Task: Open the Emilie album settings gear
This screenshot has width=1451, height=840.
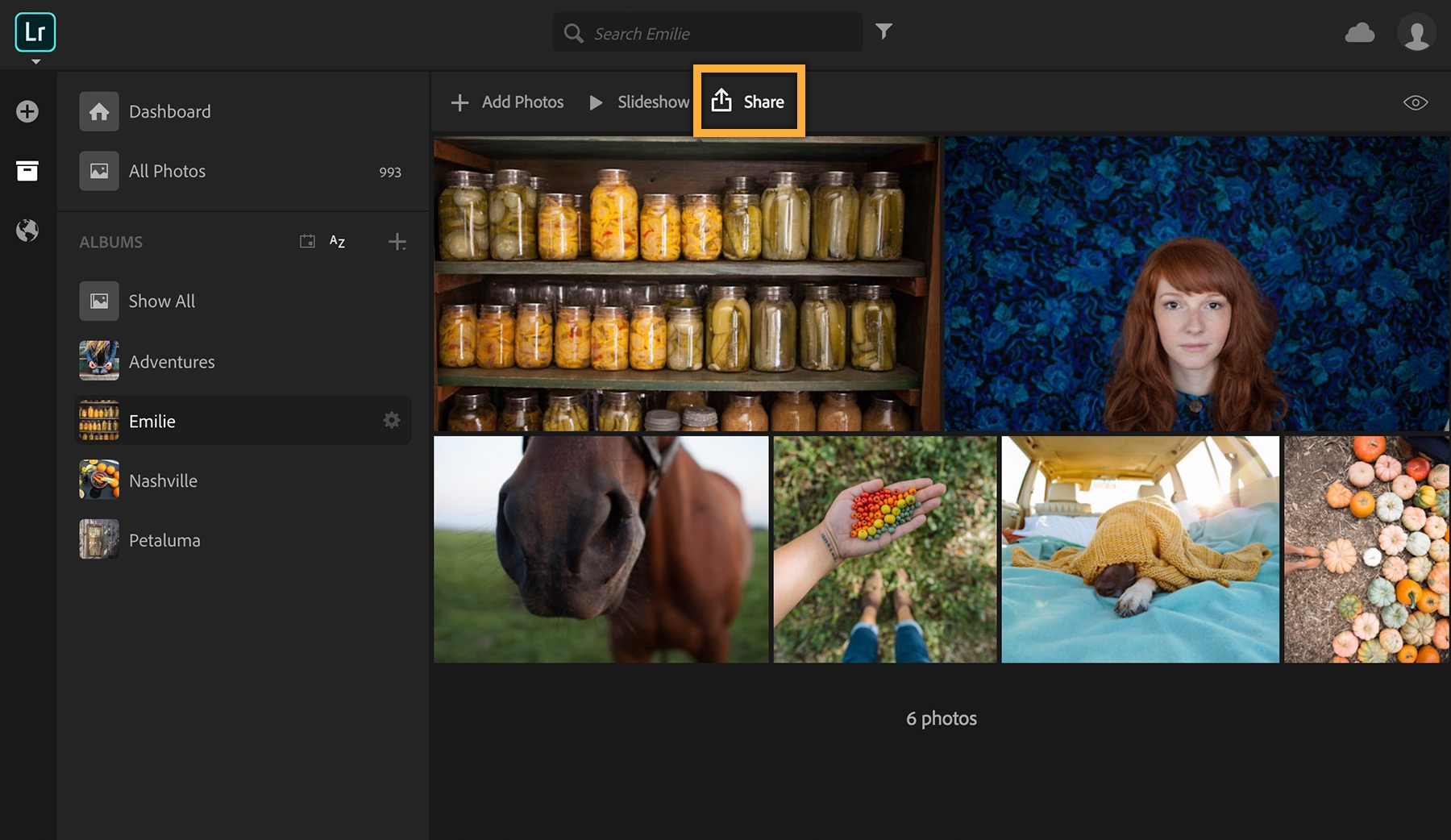Action: pos(392,420)
